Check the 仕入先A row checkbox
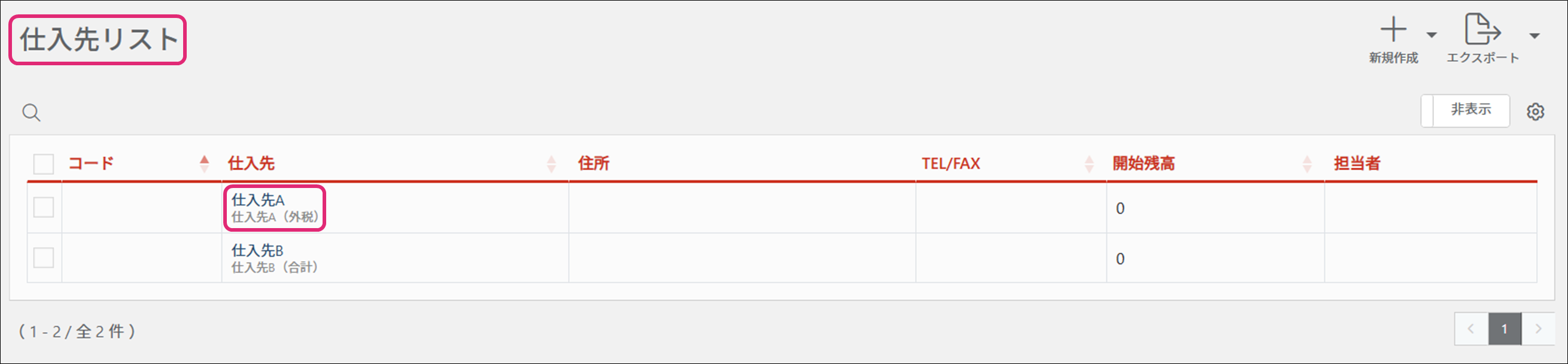The image size is (1568, 364). pyautogui.click(x=44, y=207)
